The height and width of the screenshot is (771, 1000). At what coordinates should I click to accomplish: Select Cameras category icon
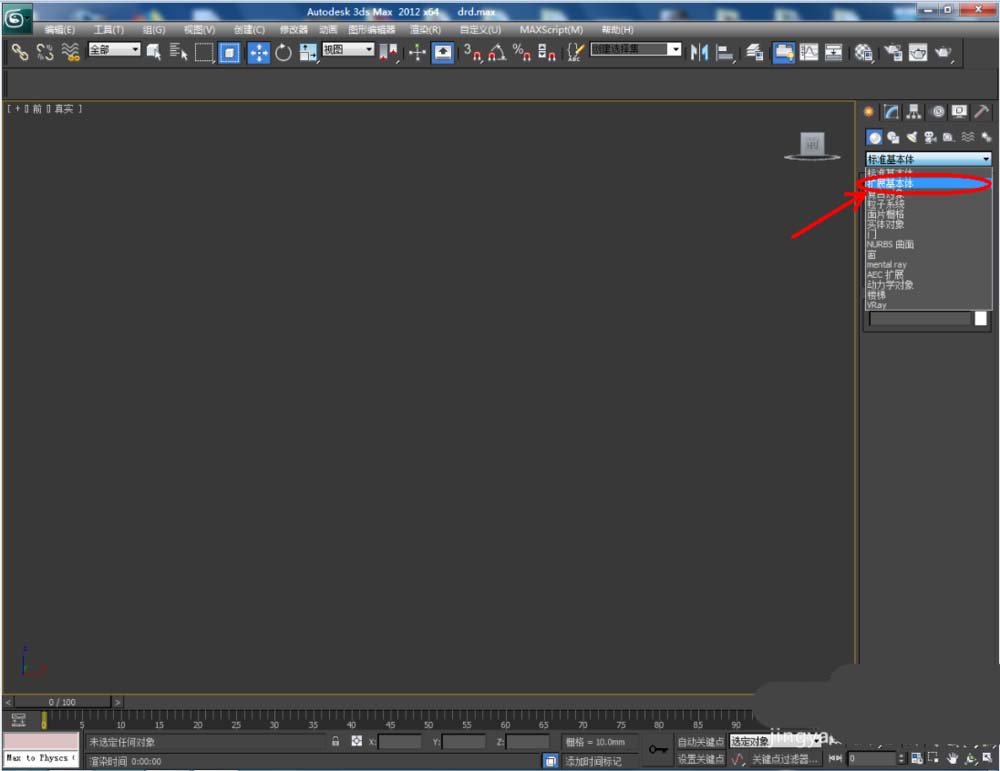tap(930, 137)
